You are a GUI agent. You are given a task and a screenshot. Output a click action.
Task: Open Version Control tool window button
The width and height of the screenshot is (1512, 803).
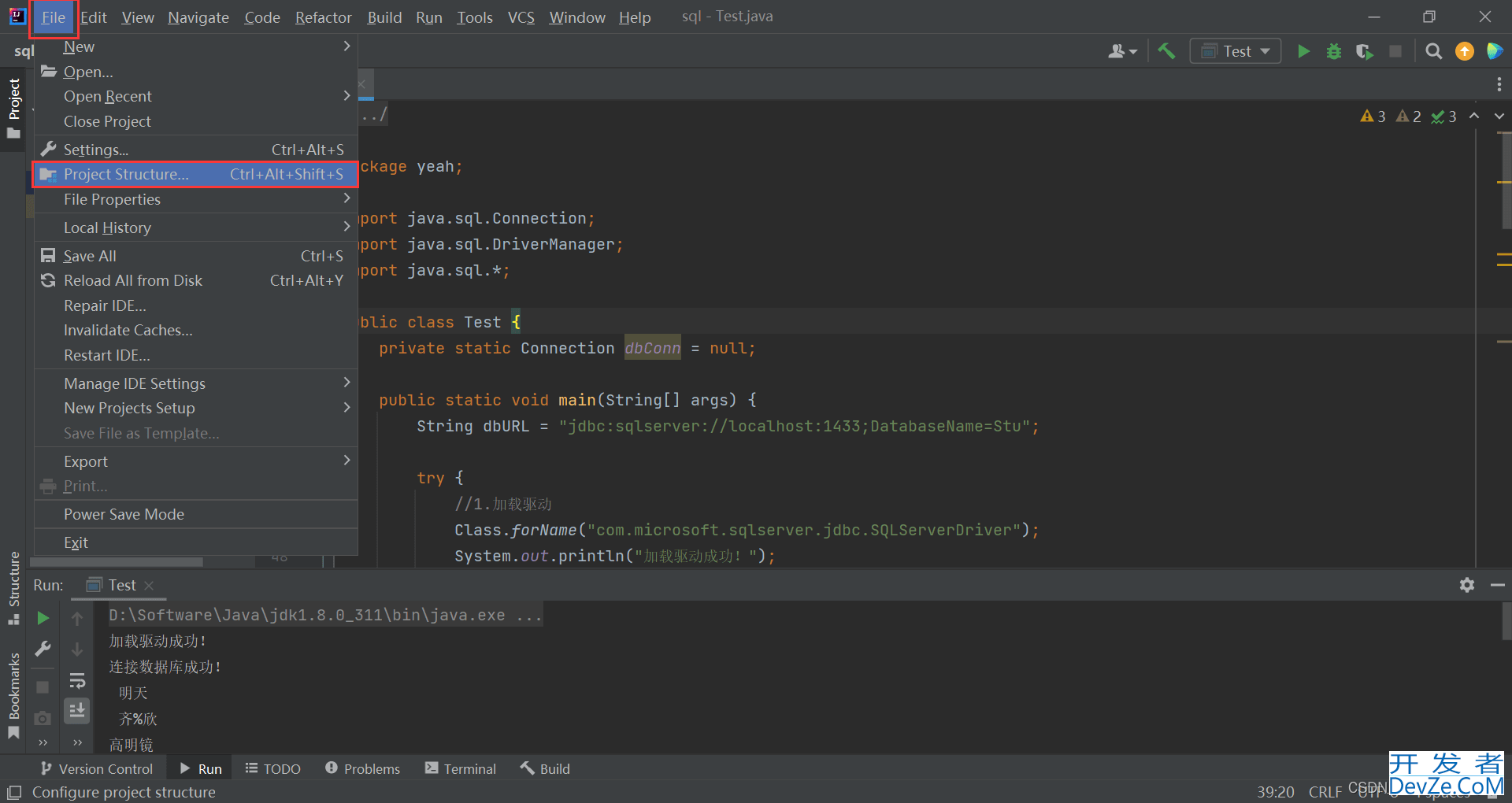coord(96,768)
